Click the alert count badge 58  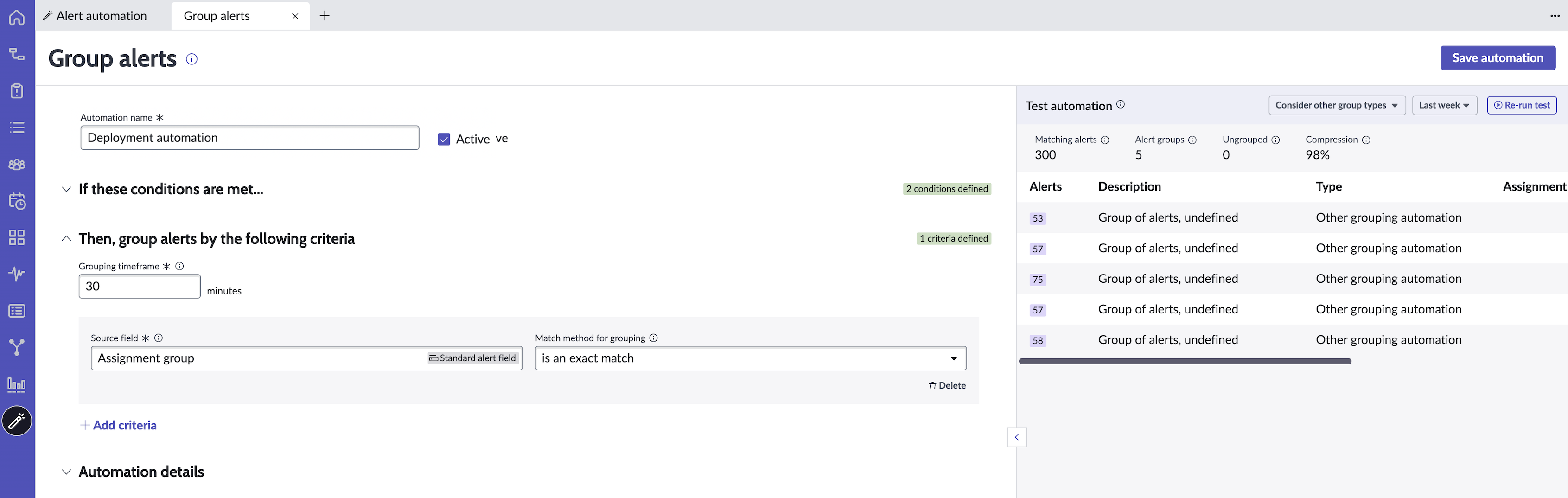tap(1038, 341)
